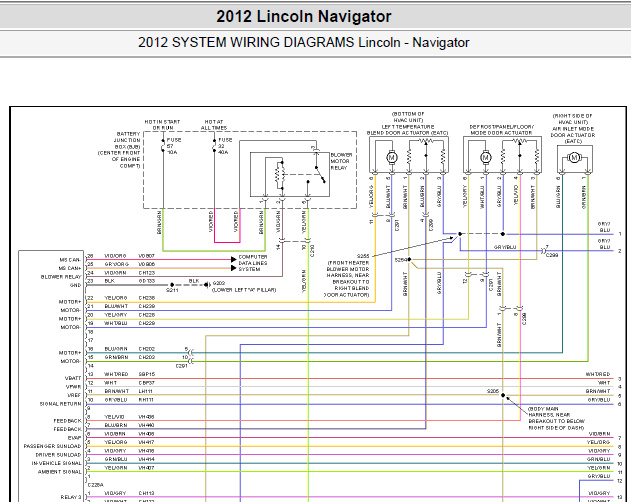The height and width of the screenshot is (502, 631).
Task: Click the 'FUSE 57 10A' label
Action: tap(173, 146)
